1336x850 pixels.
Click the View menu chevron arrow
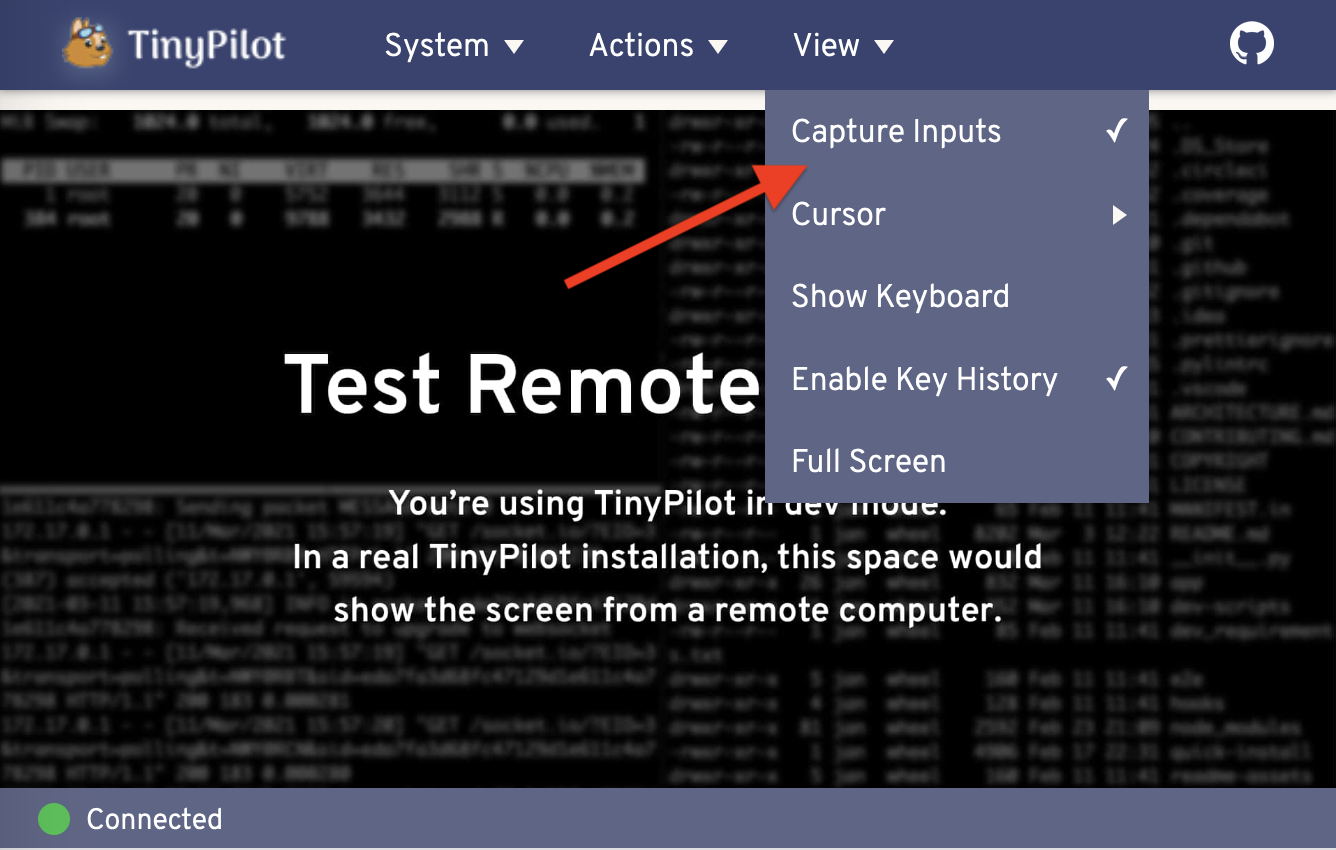coord(883,45)
